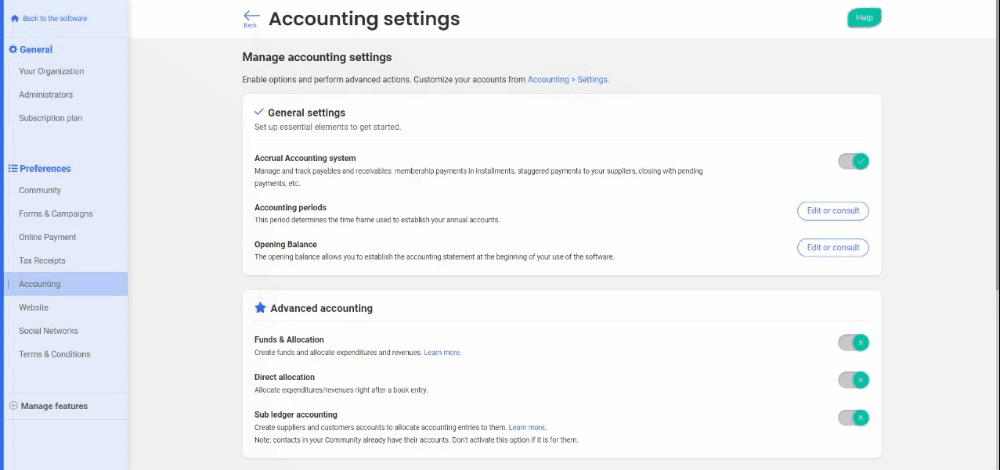This screenshot has height=470, width=1000.
Task: Open Website preferences
Action: tap(33, 307)
